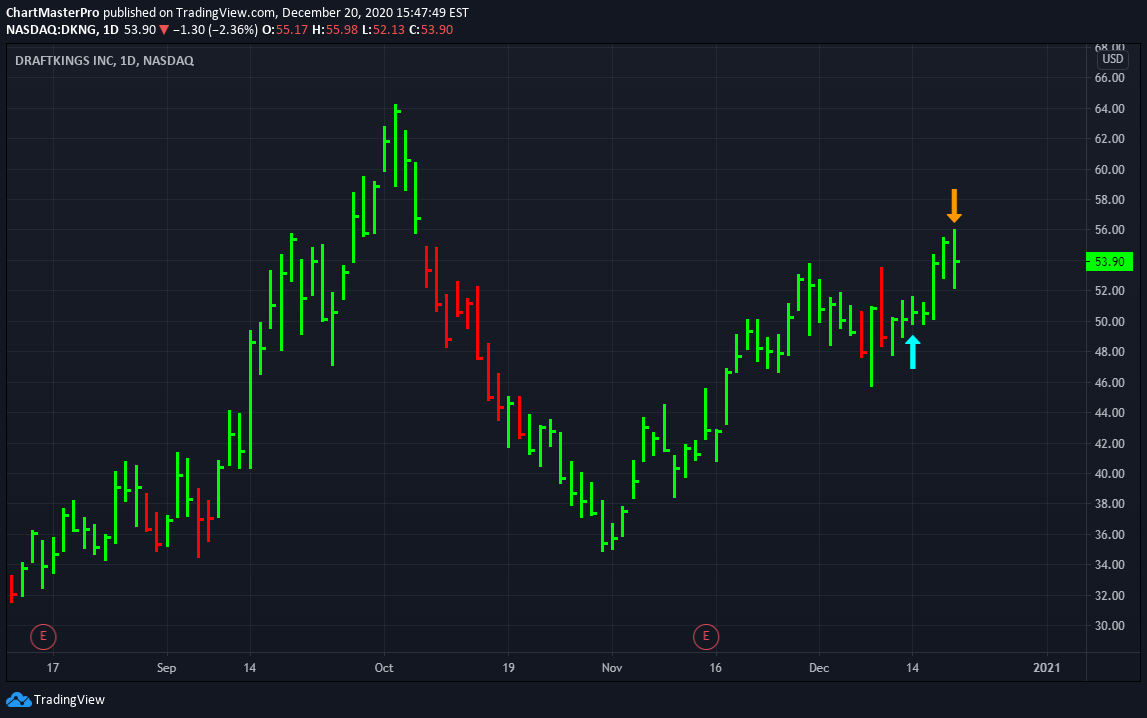Open the November earnings E marker
Viewport: 1147px width, 718px height.
coord(706,636)
